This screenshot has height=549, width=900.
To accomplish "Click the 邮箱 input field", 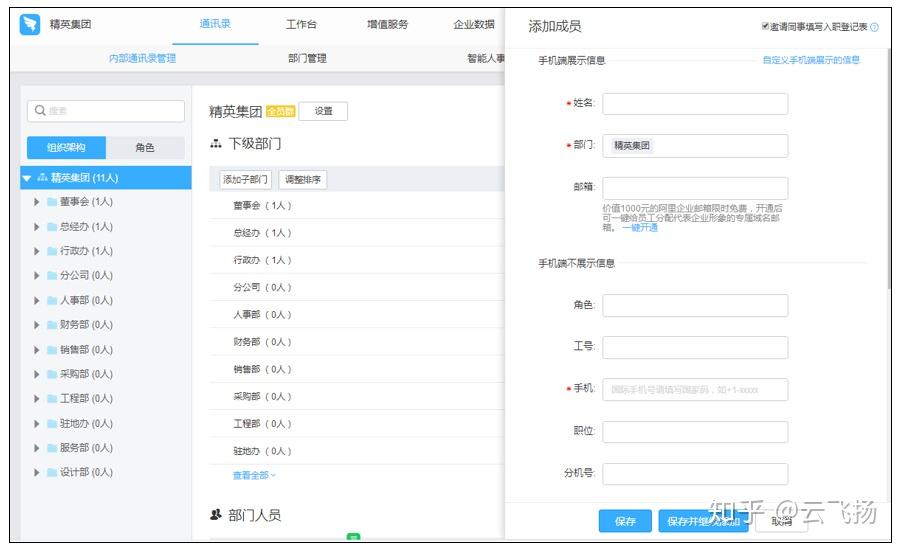I will pyautogui.click(x=695, y=188).
